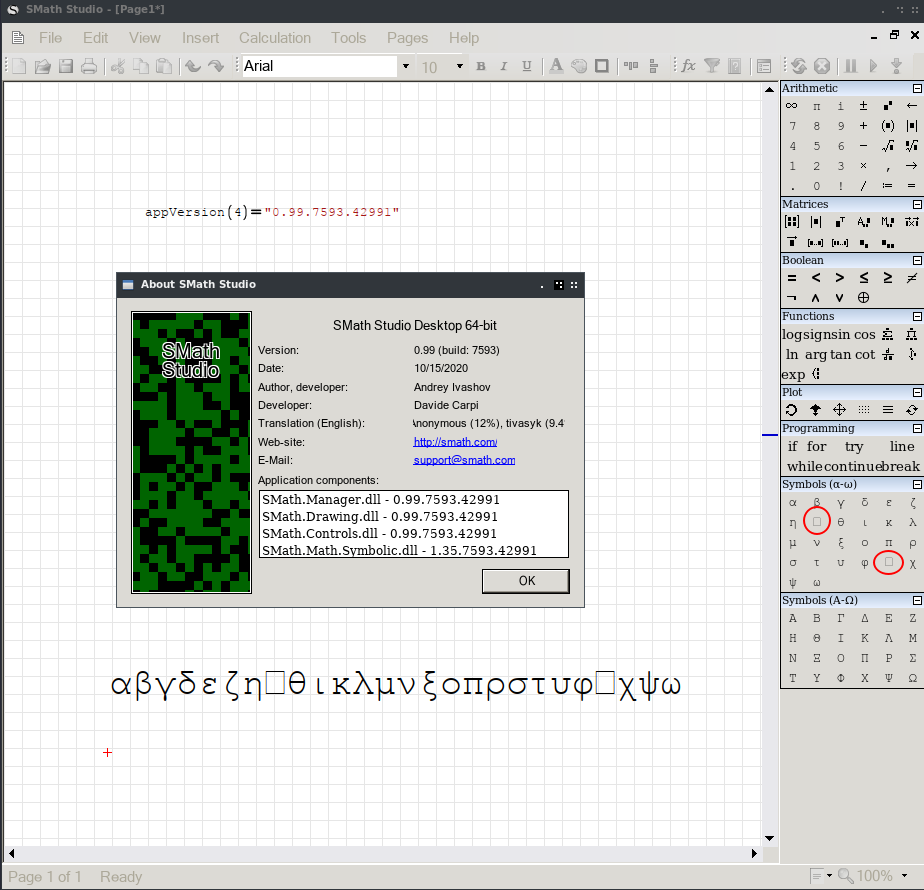This screenshot has height=890, width=924.
Task: Open the Calculation menu
Action: click(x=274, y=38)
